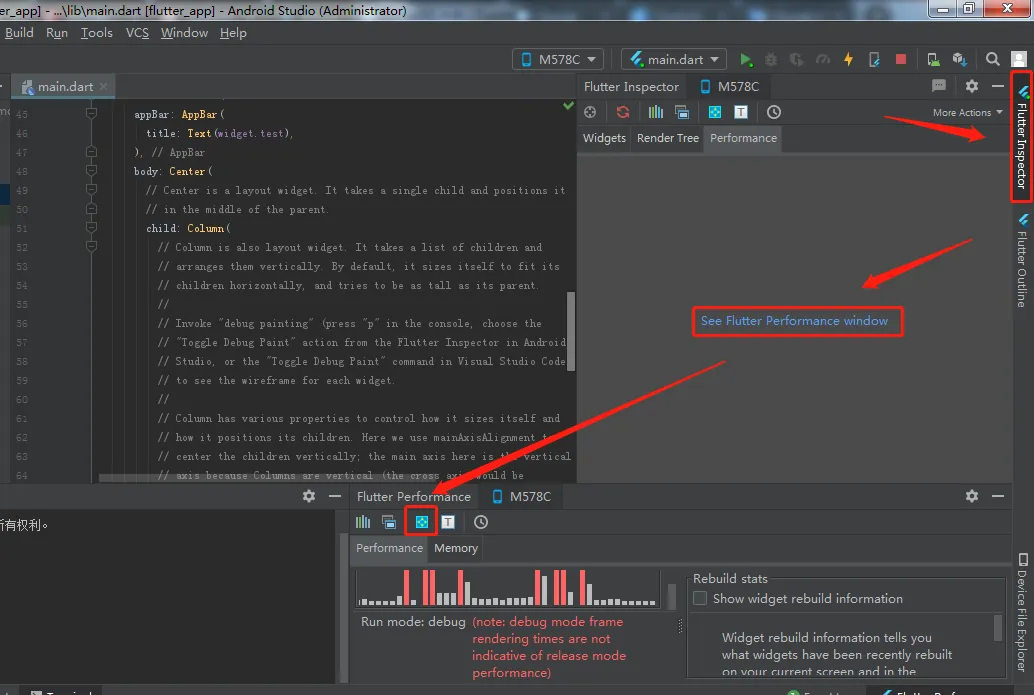Open the gear settings at Flutter Performance panel's right end
Screen dimensions: 1034x695
pos(972,496)
